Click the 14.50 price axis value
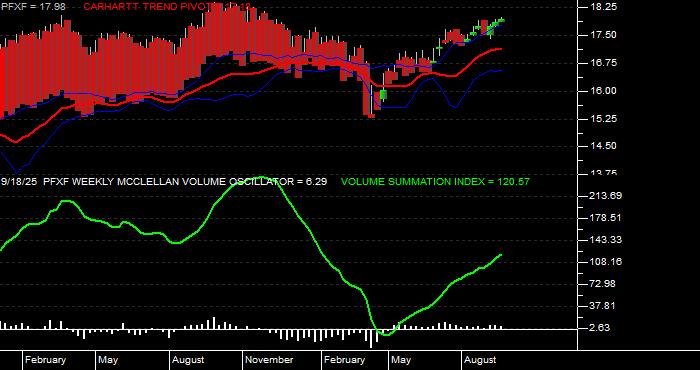Image resolution: width=700 pixels, height=370 pixels. [605, 146]
